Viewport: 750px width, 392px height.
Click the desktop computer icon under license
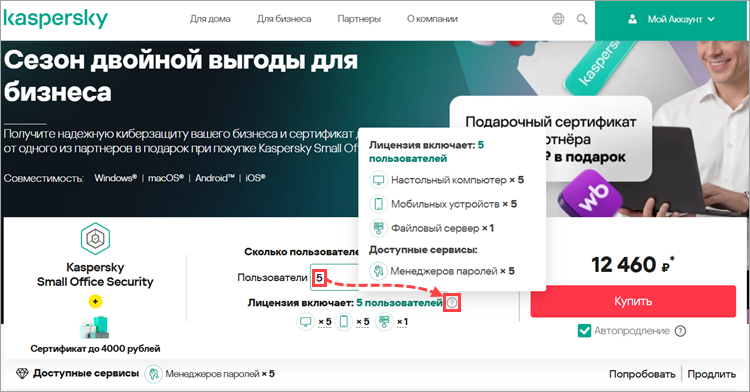(x=306, y=321)
